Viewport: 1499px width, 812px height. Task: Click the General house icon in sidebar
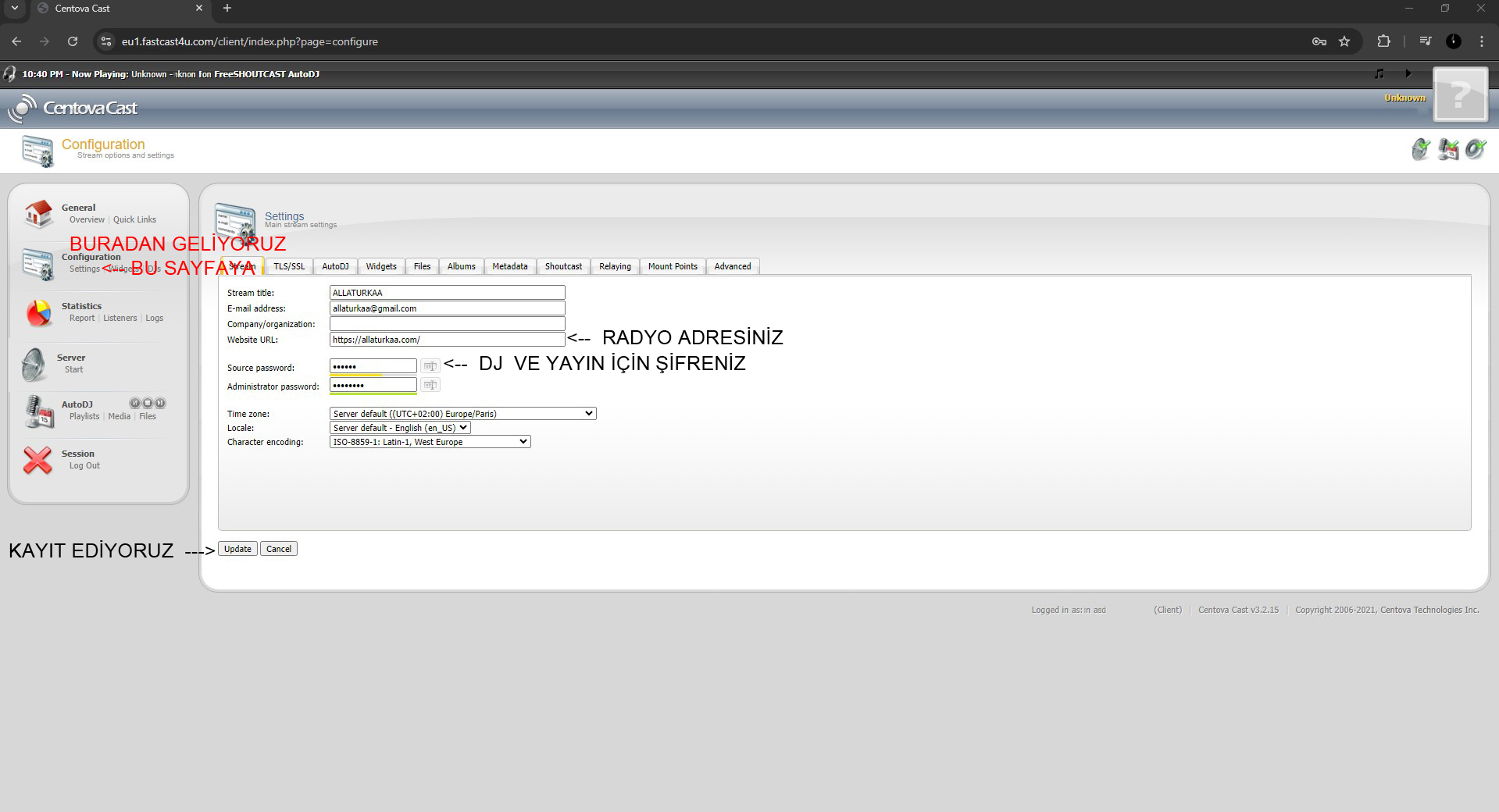(38, 213)
